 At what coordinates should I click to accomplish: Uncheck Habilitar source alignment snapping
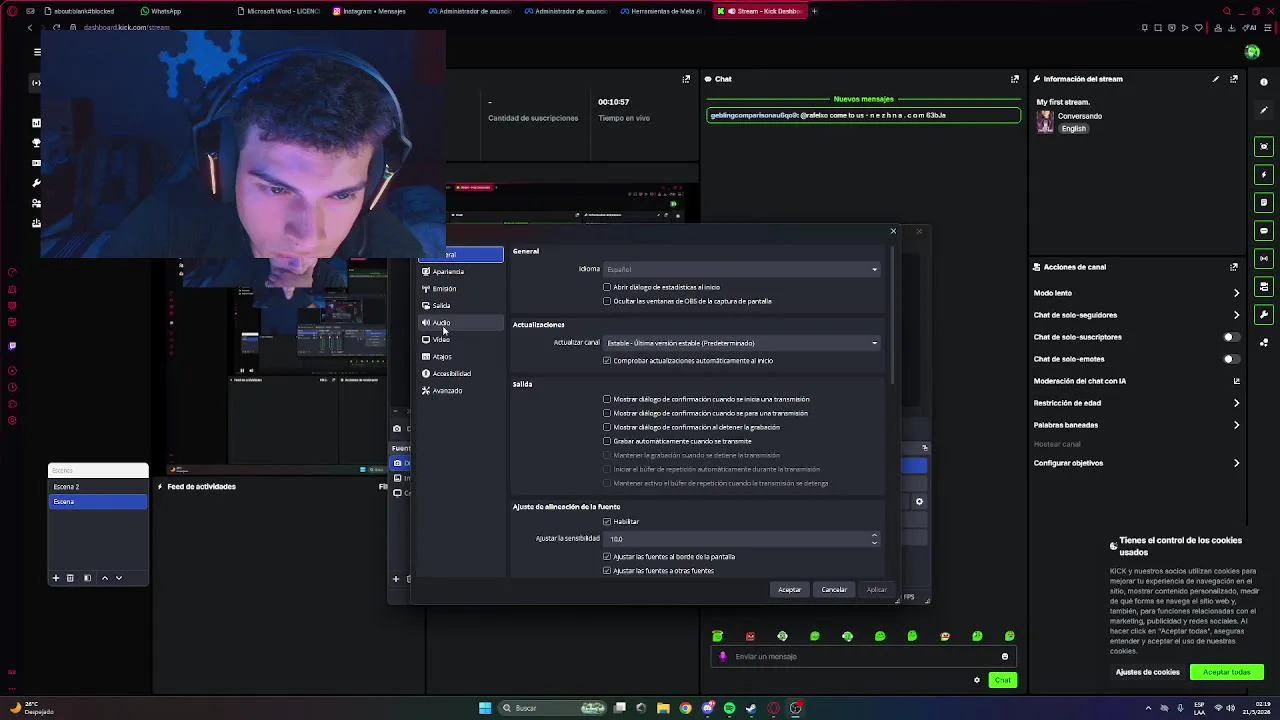tap(607, 522)
